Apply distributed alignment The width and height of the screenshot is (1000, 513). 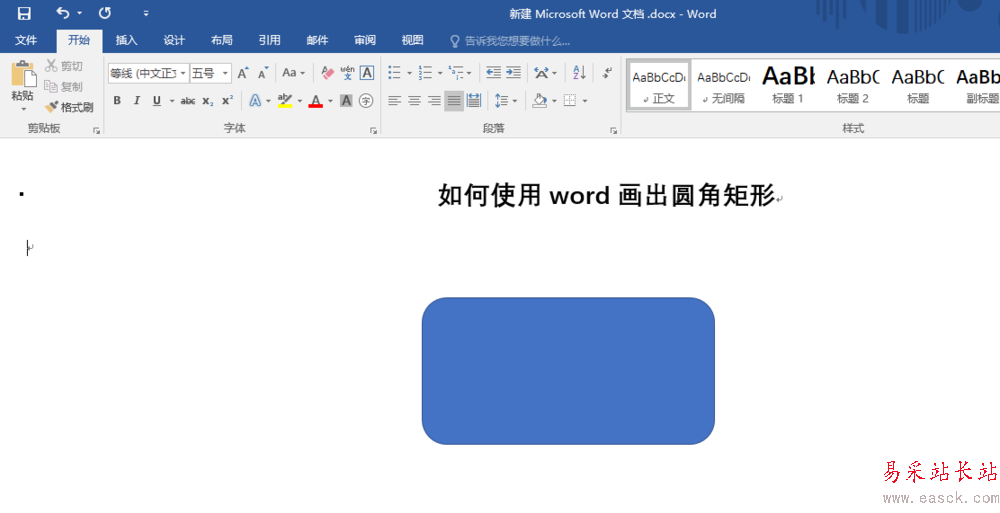pos(474,101)
